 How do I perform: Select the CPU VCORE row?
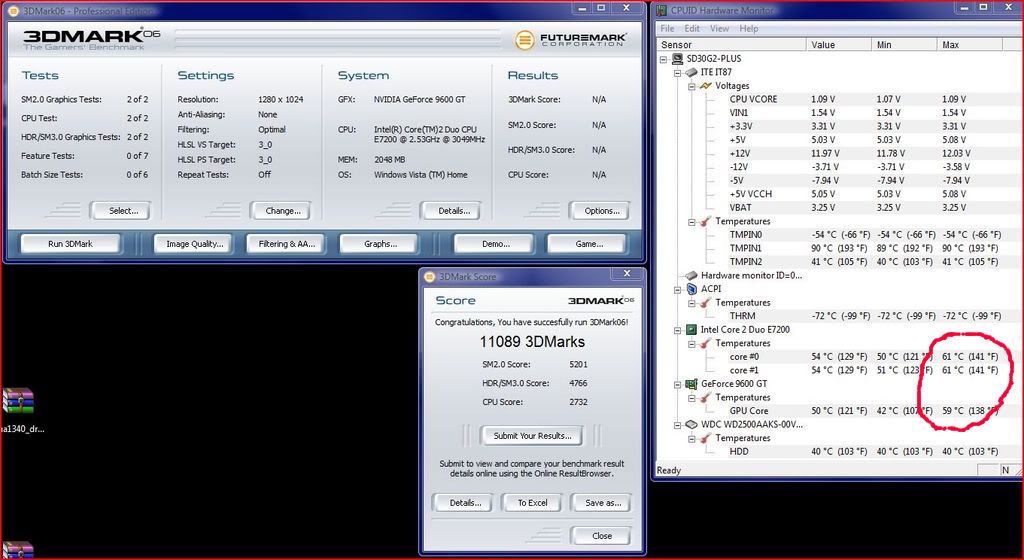865,99
